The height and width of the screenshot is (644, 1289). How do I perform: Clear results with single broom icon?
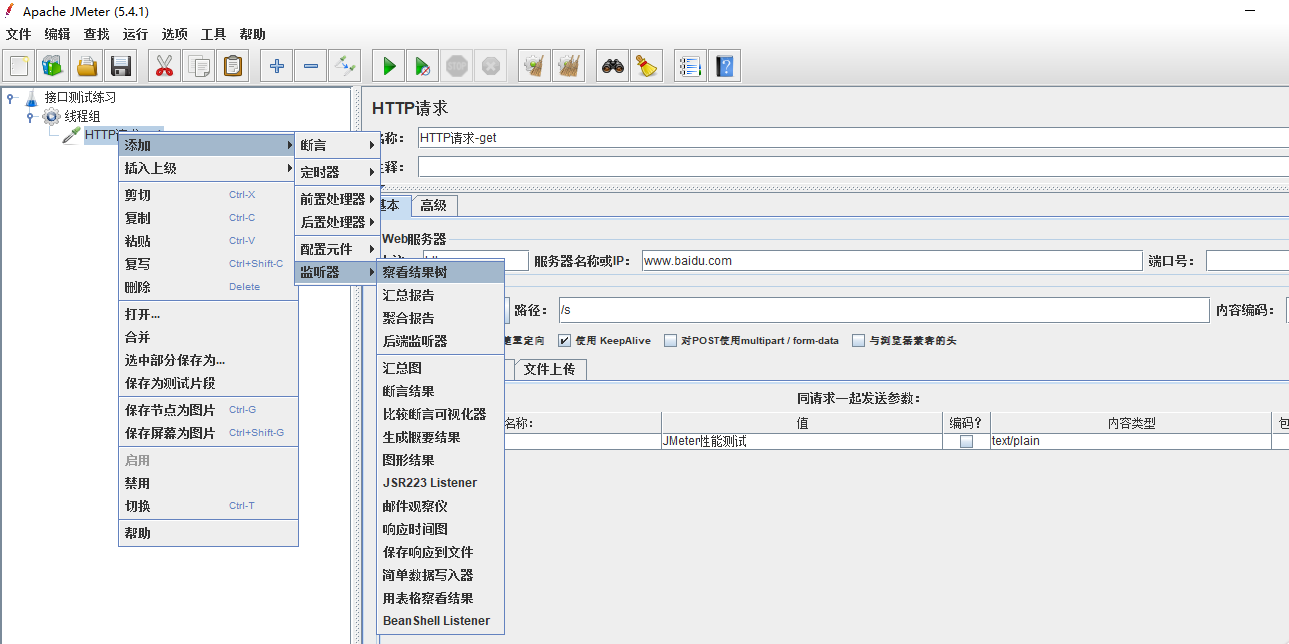coord(535,66)
